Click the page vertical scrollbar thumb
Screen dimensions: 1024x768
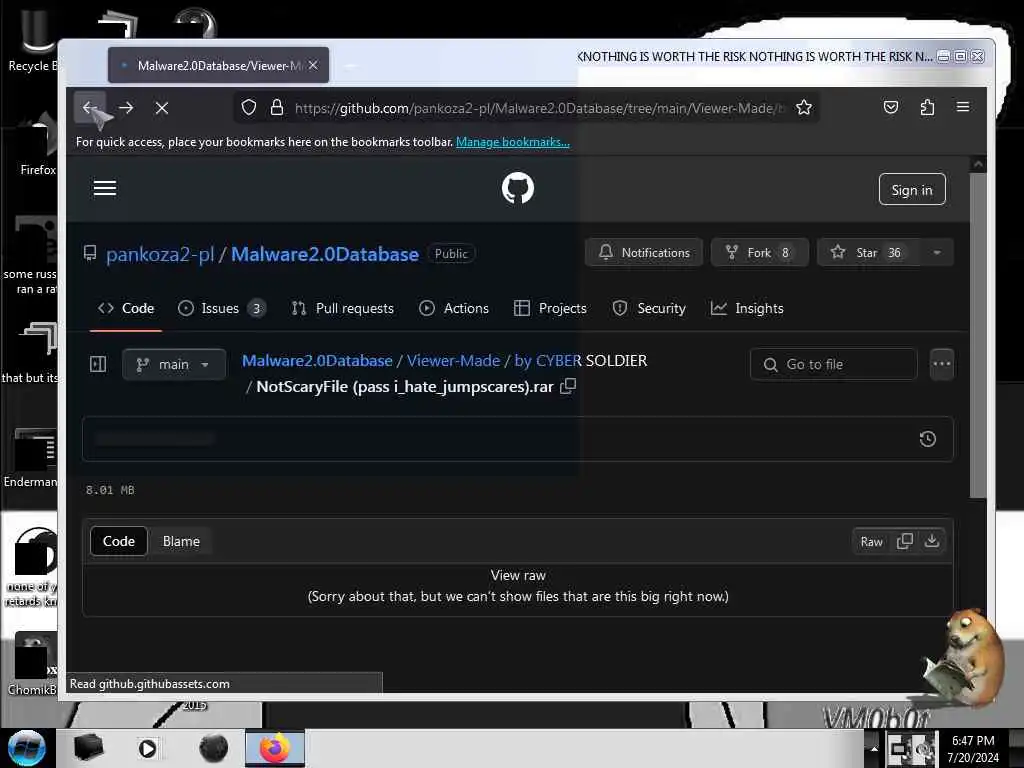click(978, 334)
